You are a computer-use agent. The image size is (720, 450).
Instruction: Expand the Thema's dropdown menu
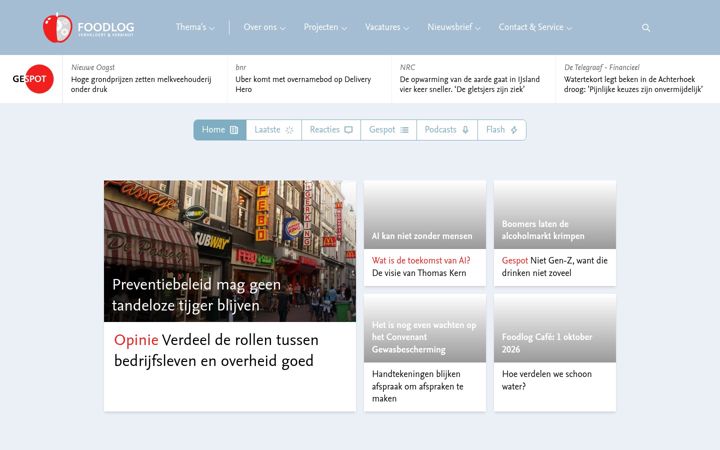point(195,27)
